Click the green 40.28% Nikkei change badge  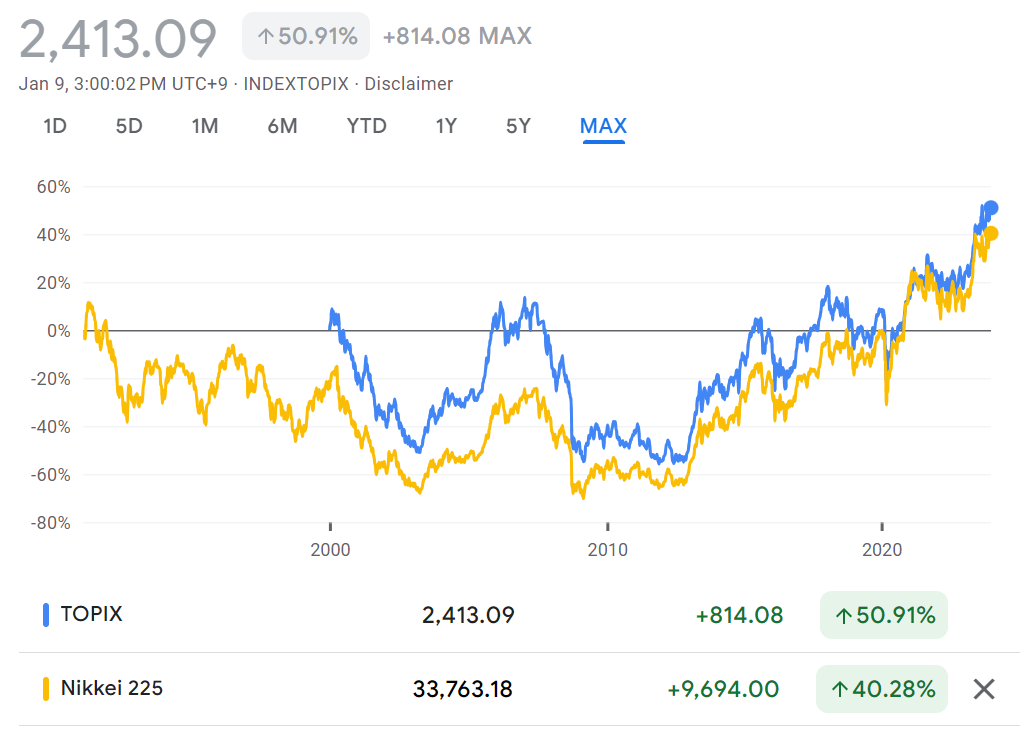882,689
